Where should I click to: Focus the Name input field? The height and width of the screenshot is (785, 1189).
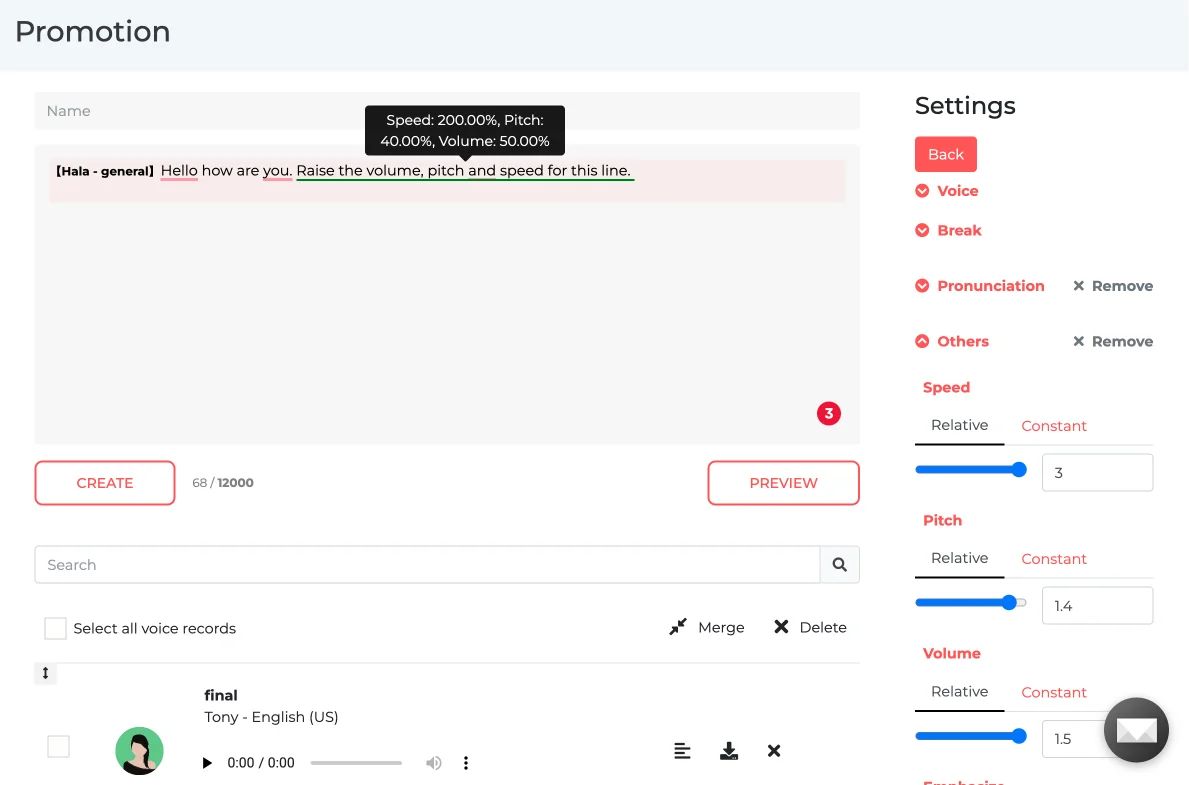click(447, 111)
